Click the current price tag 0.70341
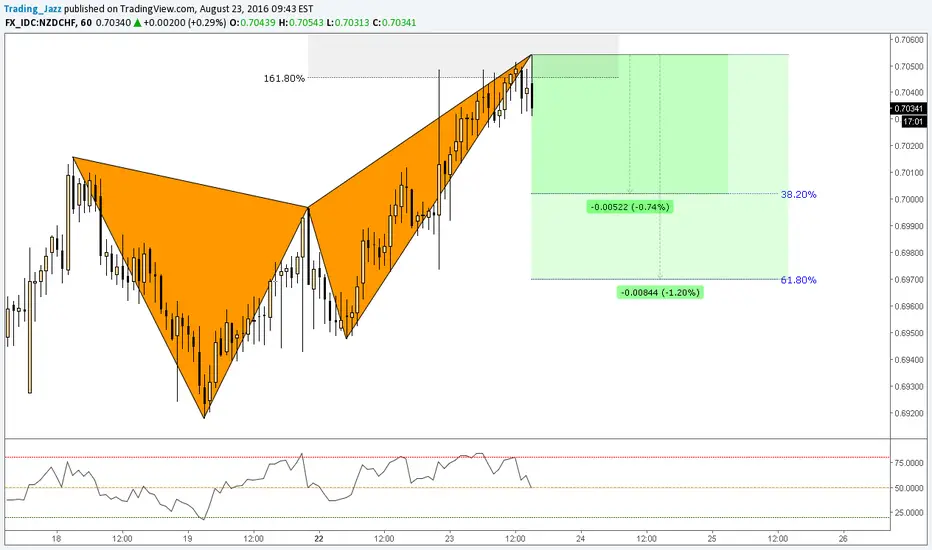932x550 pixels. [x=908, y=108]
